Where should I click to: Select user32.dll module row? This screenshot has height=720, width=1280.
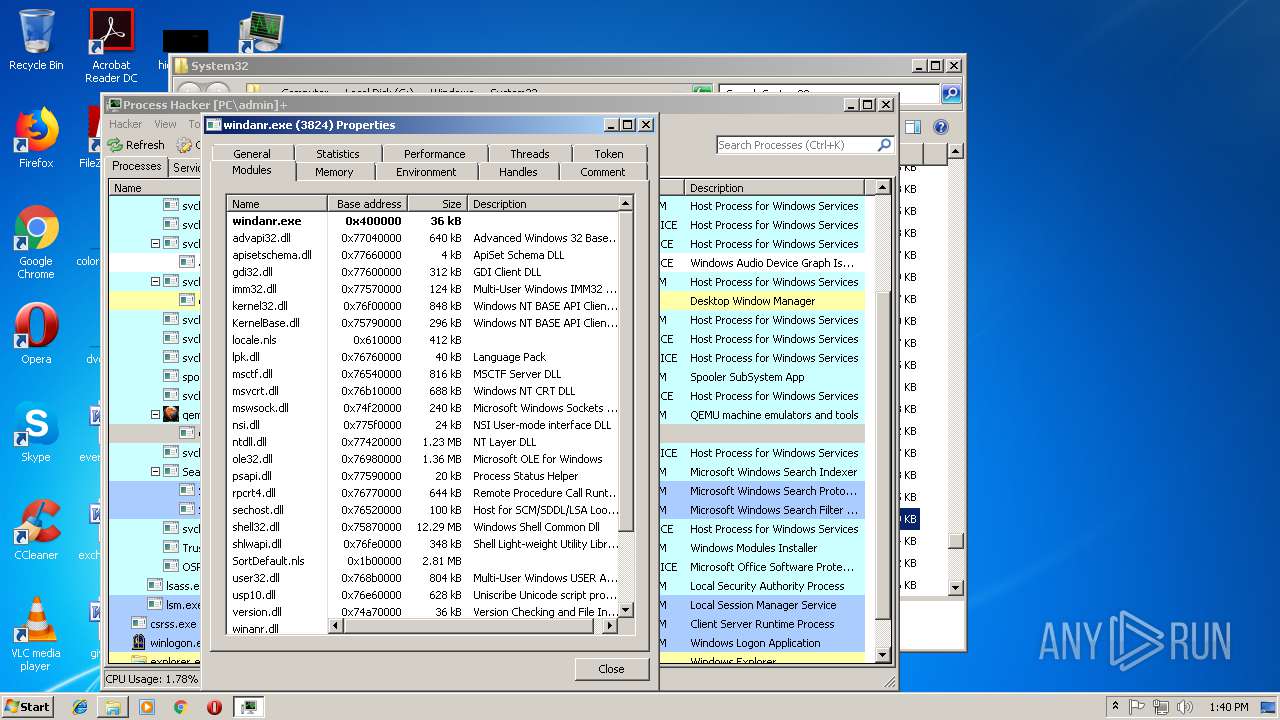coord(424,578)
